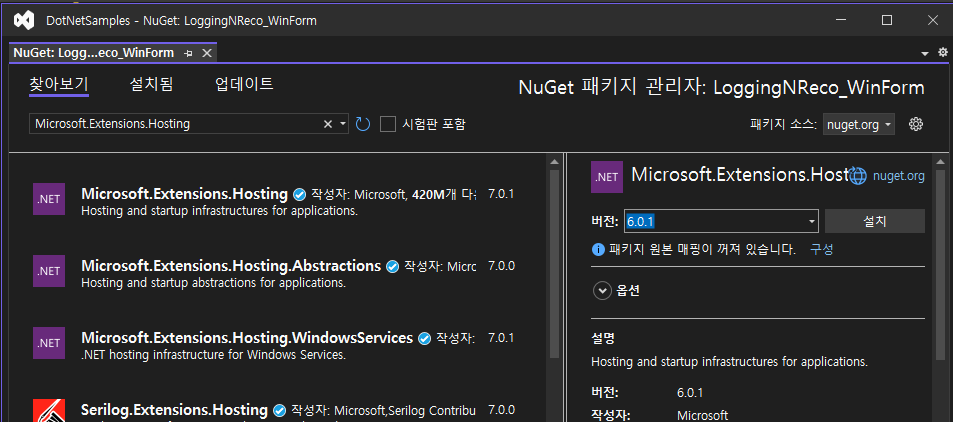This screenshot has height=422, width=953.
Task: Click version 7.0.0 of Hosting.Abstractions row
Action: click(x=501, y=266)
